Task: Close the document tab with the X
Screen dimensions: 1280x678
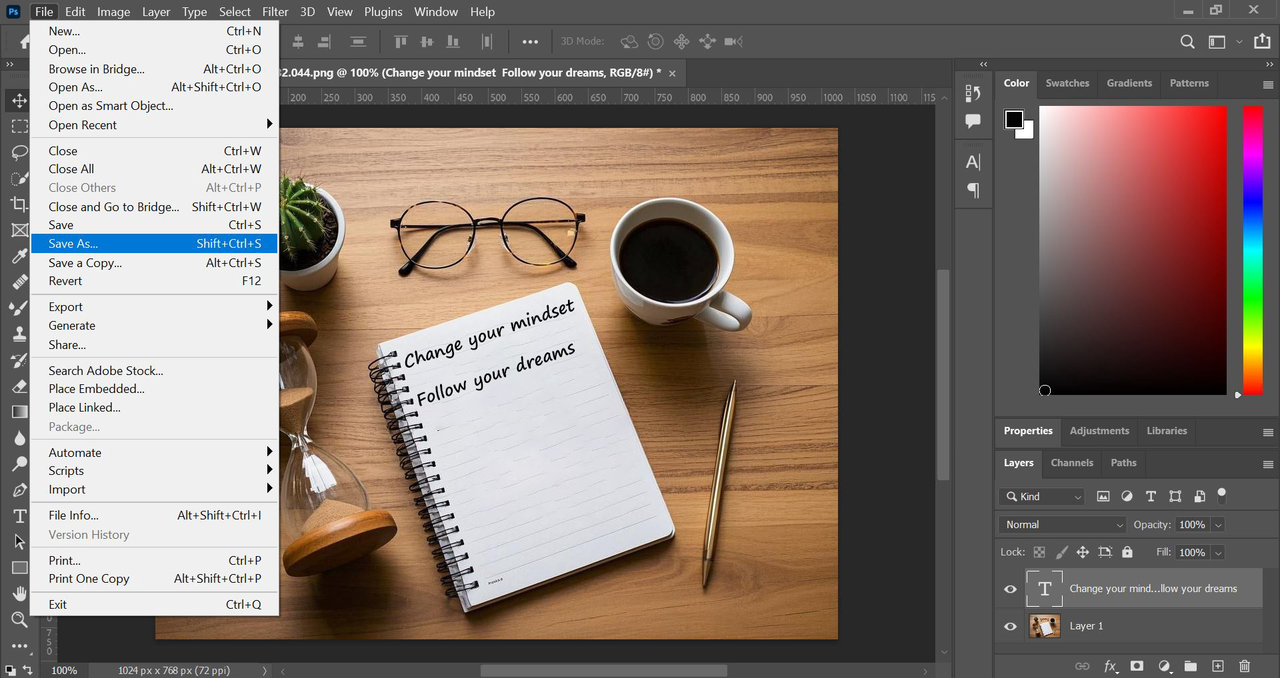Action: click(672, 73)
